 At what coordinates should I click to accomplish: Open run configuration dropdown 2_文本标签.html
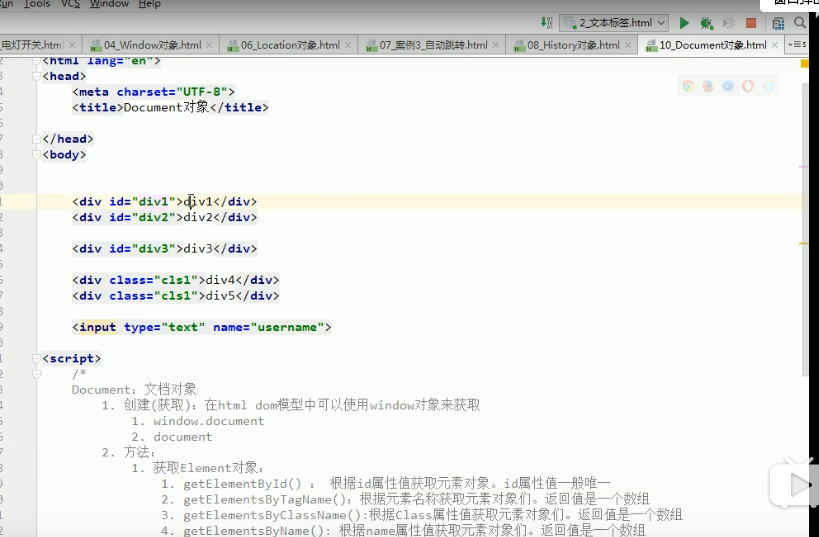coord(614,23)
